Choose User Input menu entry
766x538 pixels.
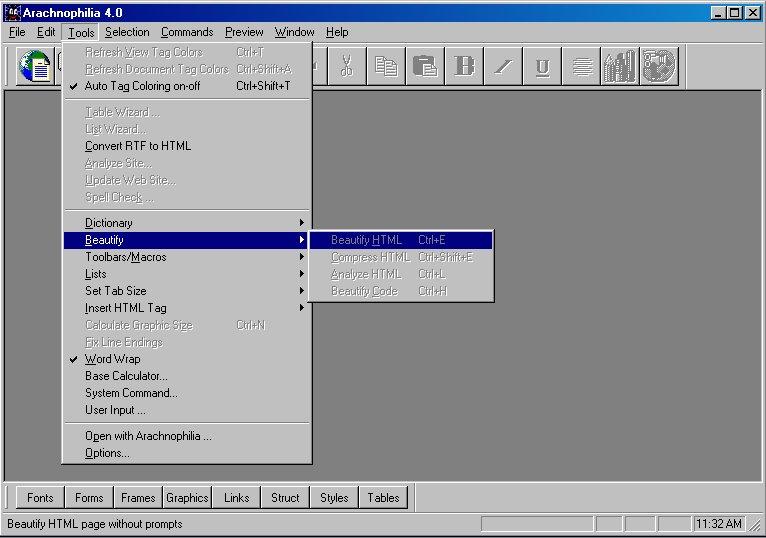coord(188,410)
